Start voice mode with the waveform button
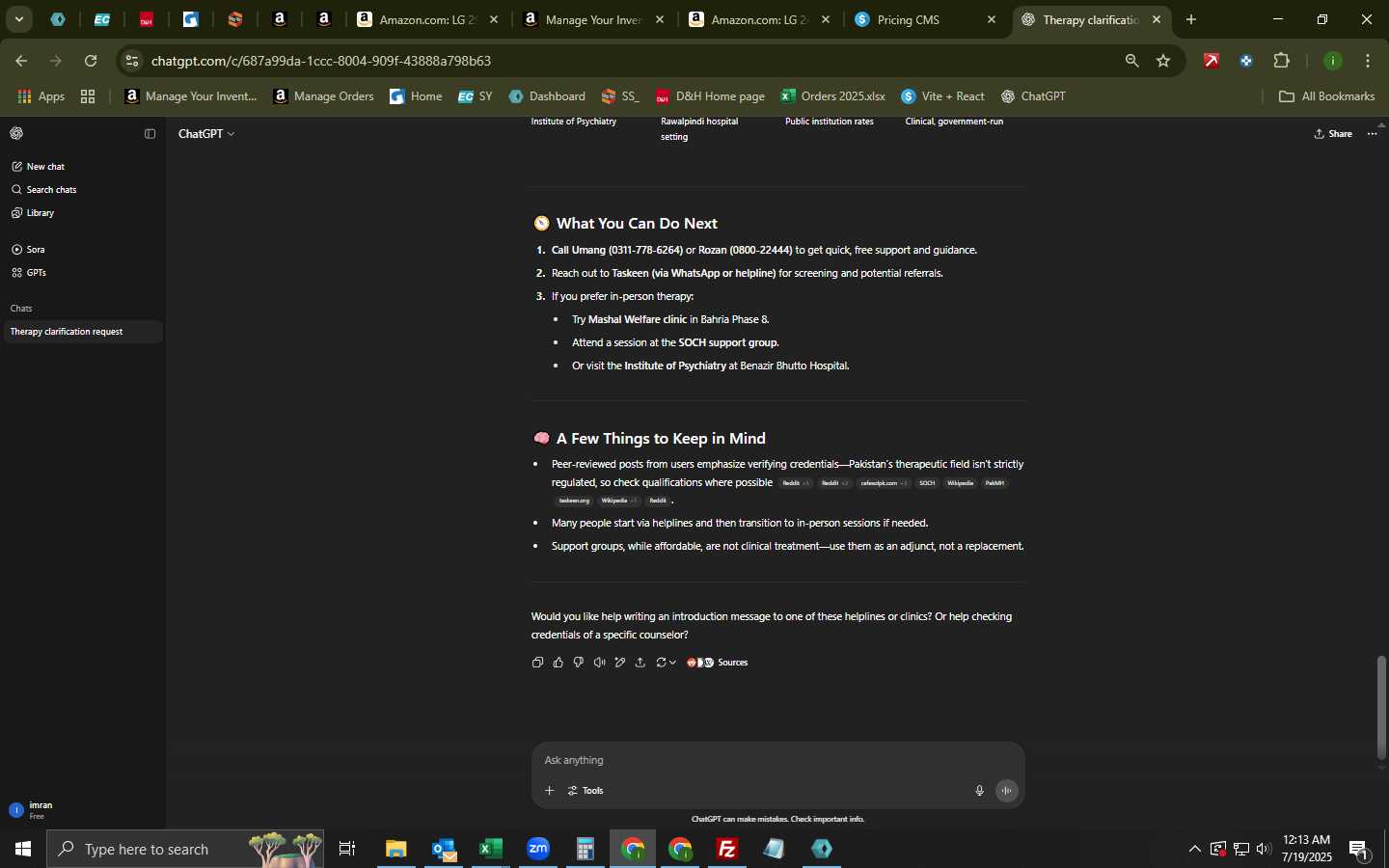The height and width of the screenshot is (868, 1389). pos(1006,791)
